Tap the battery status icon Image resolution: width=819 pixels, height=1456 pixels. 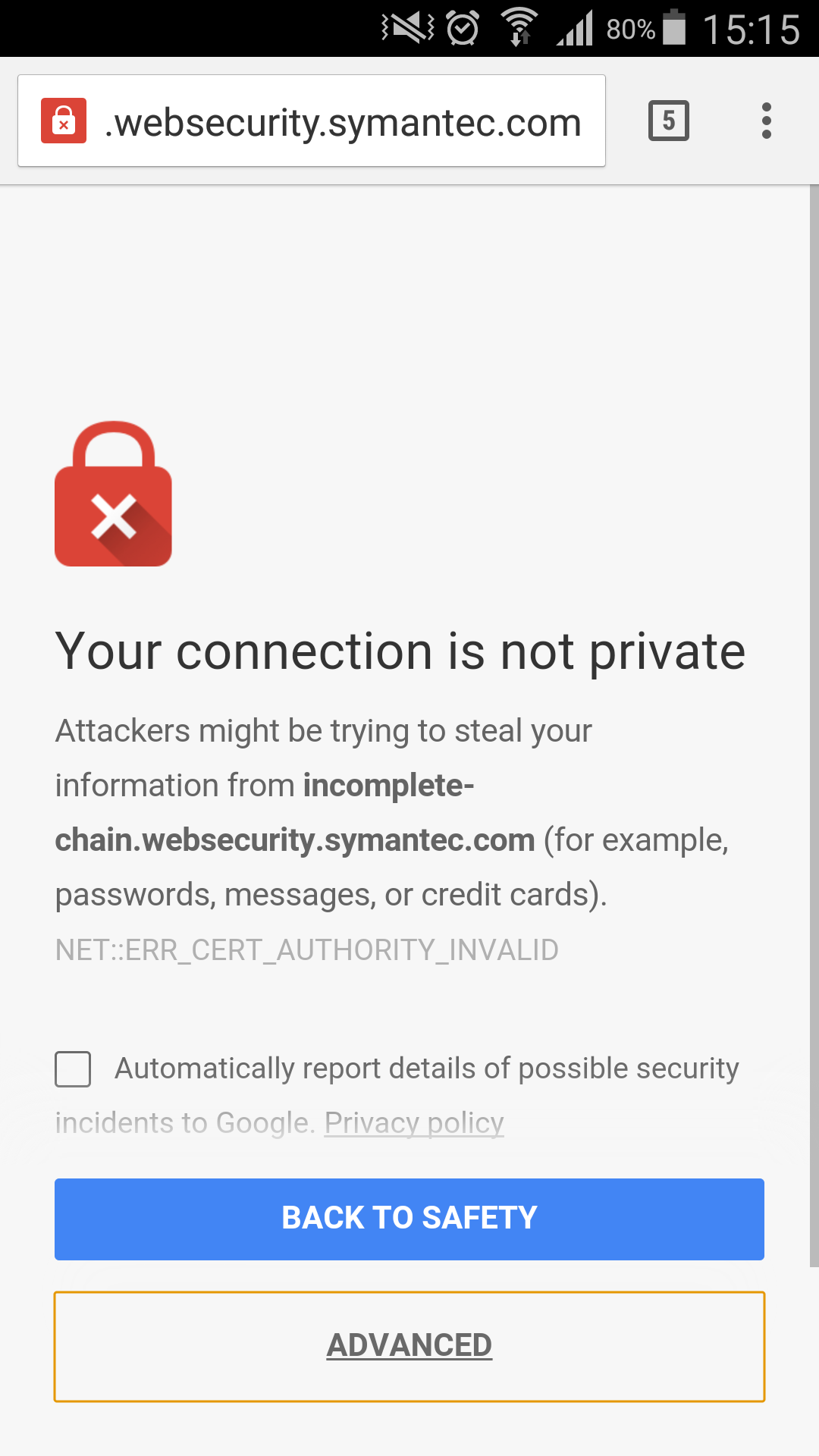tap(674, 27)
